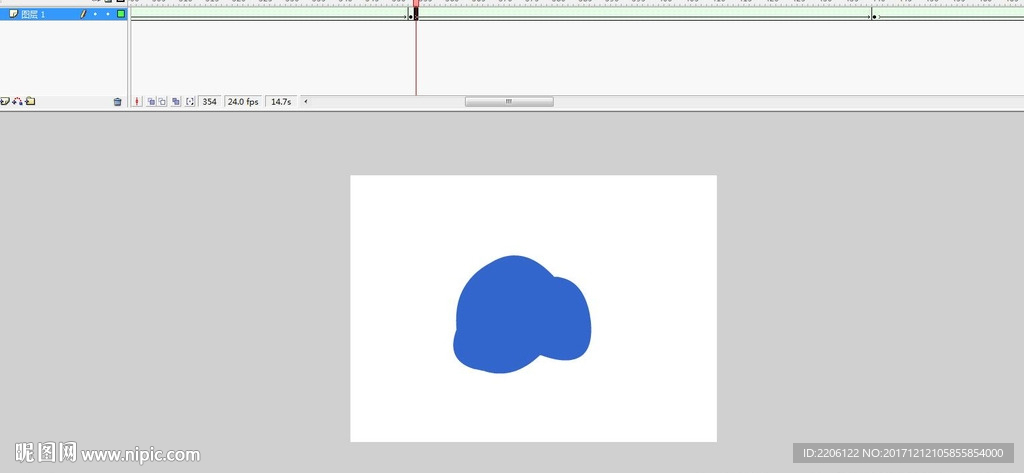Toggle visibility dot for 图层 1

95,14
